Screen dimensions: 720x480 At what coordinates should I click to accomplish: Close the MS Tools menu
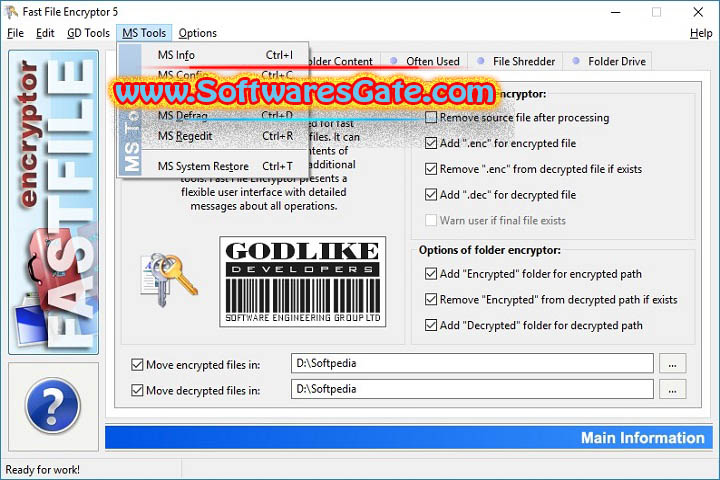pos(144,33)
